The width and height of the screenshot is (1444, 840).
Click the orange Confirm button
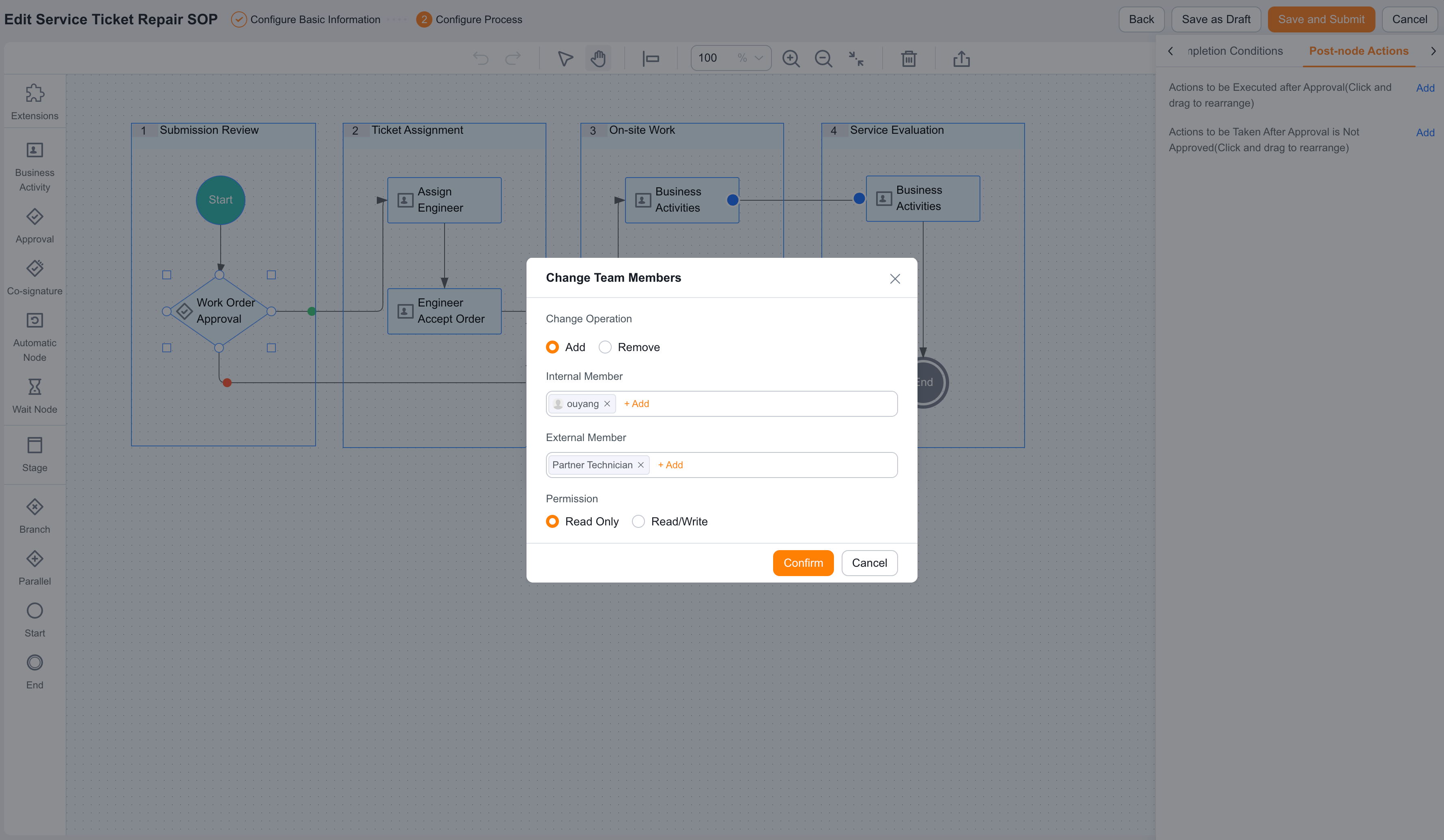[803, 563]
